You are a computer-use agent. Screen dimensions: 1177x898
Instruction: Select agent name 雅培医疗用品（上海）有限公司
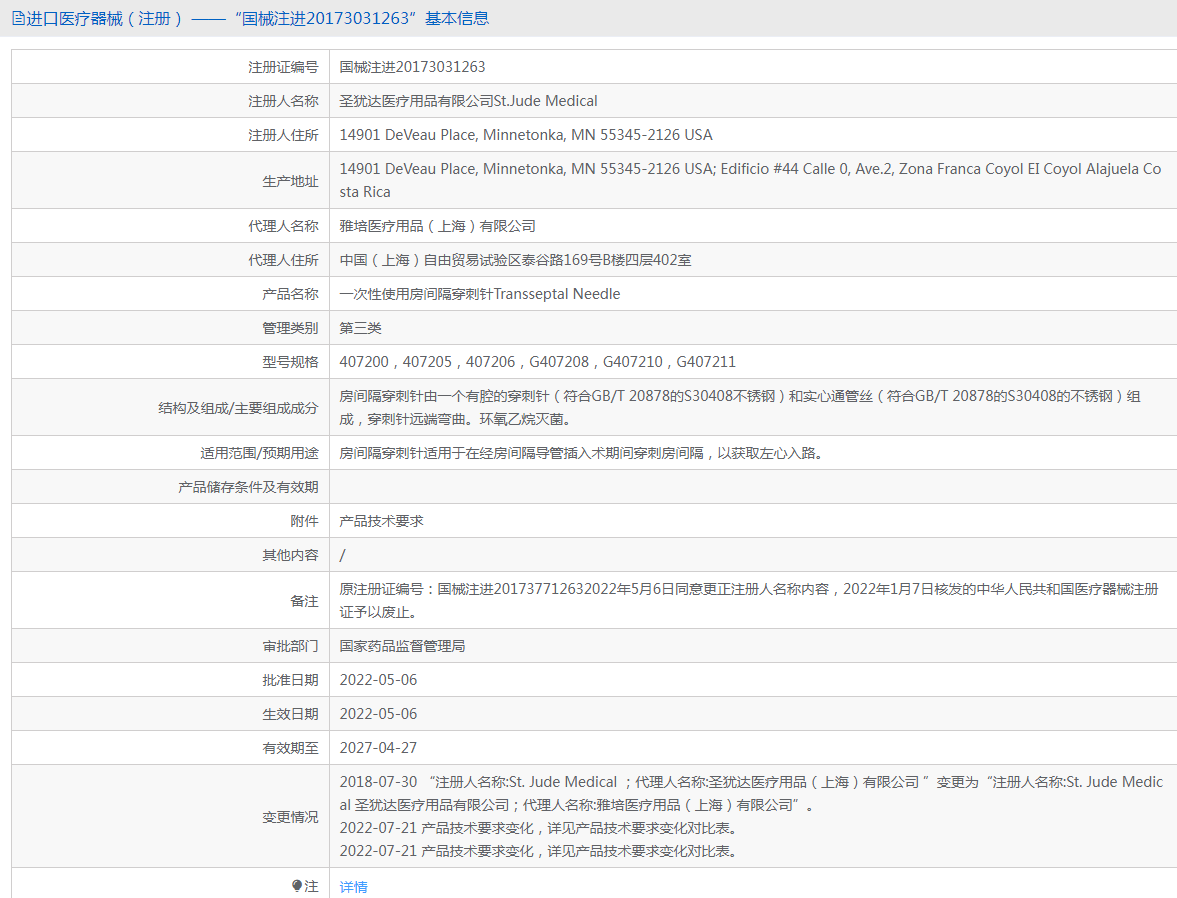437,226
